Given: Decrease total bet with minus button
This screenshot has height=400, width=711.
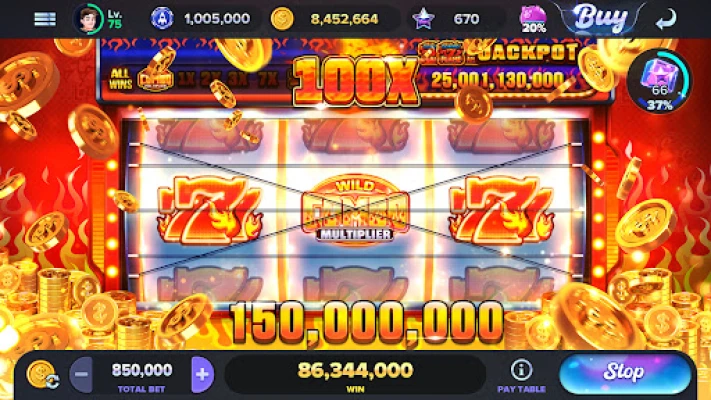Looking at the screenshot, I should pyautogui.click(x=81, y=374).
